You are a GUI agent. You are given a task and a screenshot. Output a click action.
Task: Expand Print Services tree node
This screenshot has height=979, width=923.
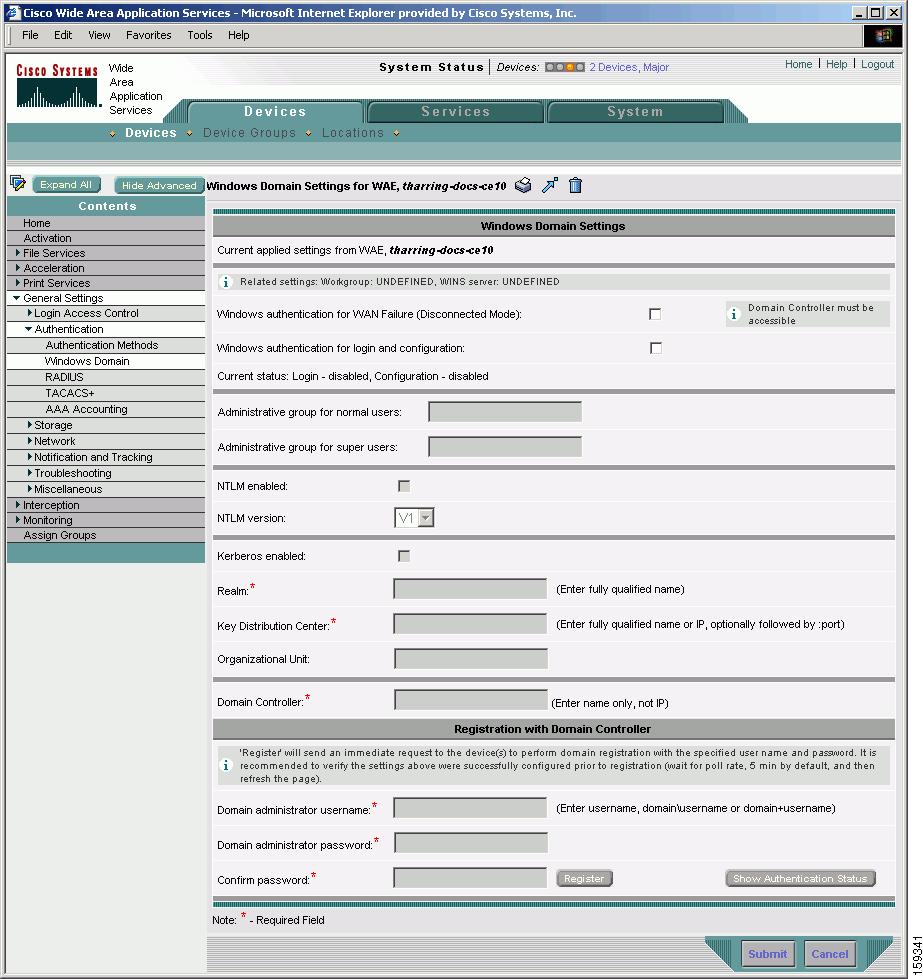[17, 282]
